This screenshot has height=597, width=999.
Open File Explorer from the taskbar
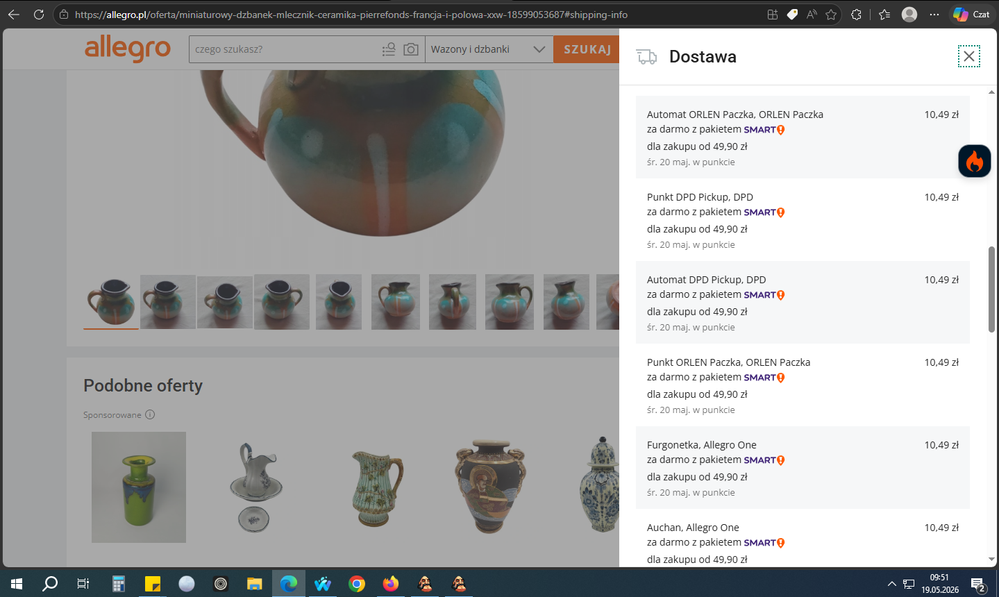click(x=254, y=583)
